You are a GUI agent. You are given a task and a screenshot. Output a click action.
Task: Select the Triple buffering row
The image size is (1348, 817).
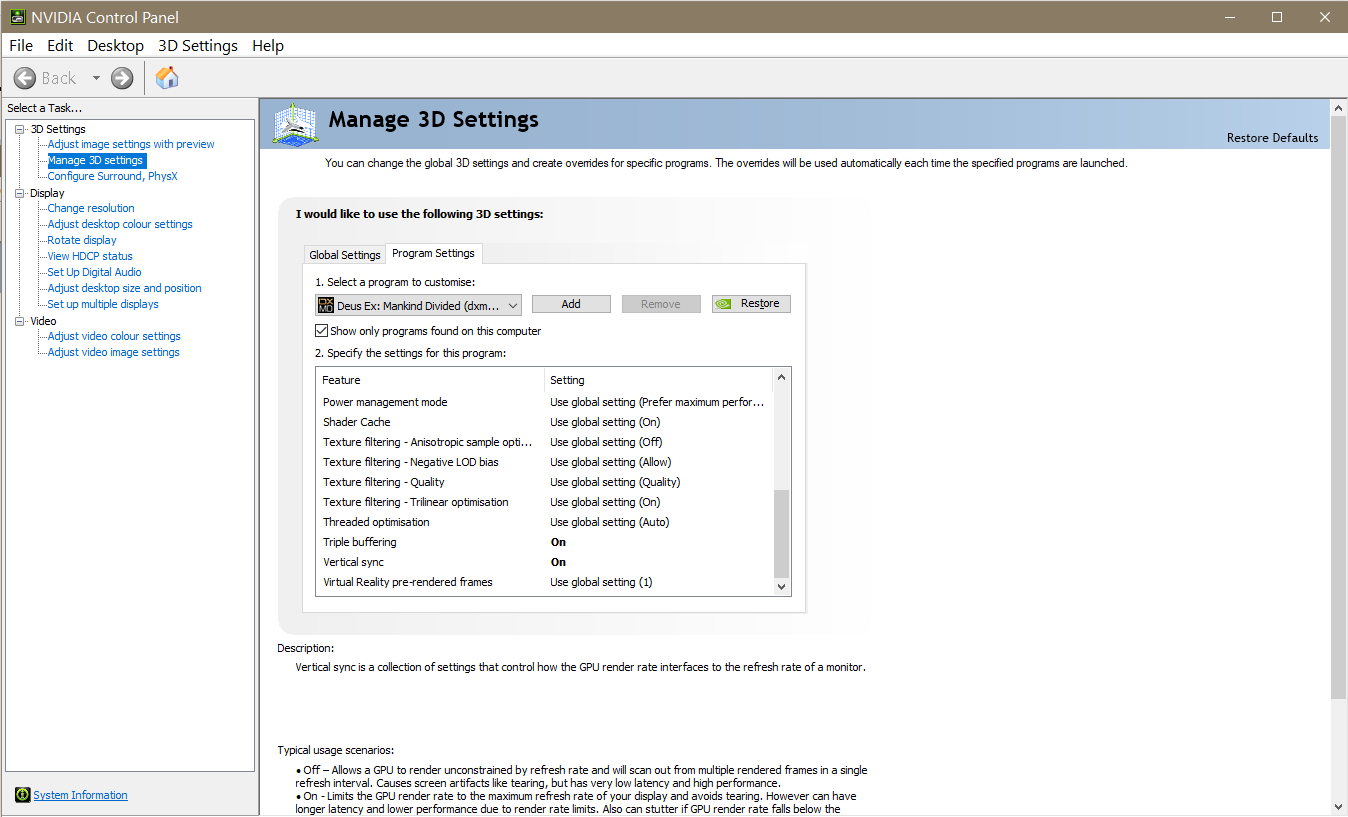(x=545, y=542)
